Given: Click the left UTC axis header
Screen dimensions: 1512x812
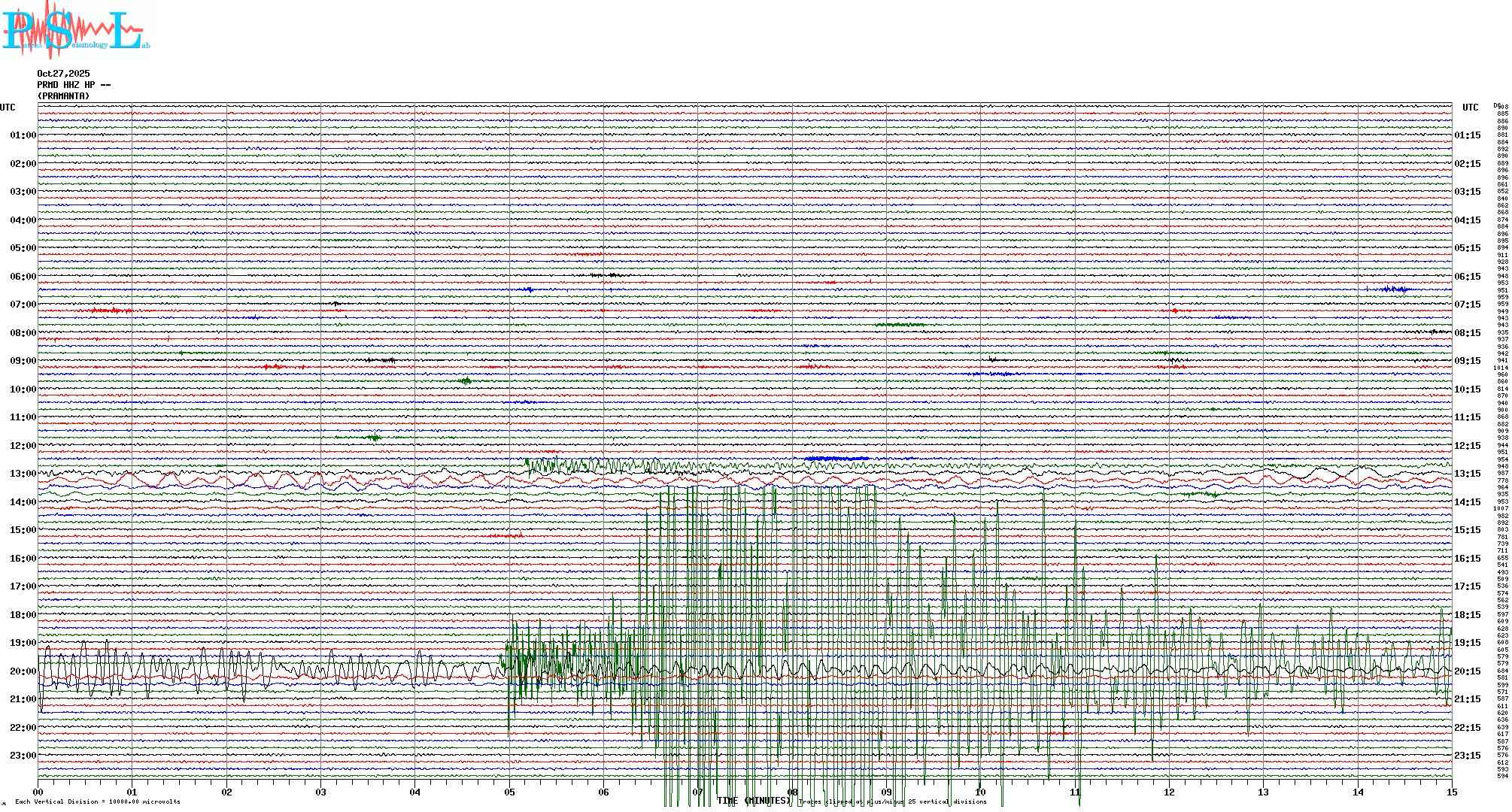Looking at the screenshot, I should click(8, 108).
